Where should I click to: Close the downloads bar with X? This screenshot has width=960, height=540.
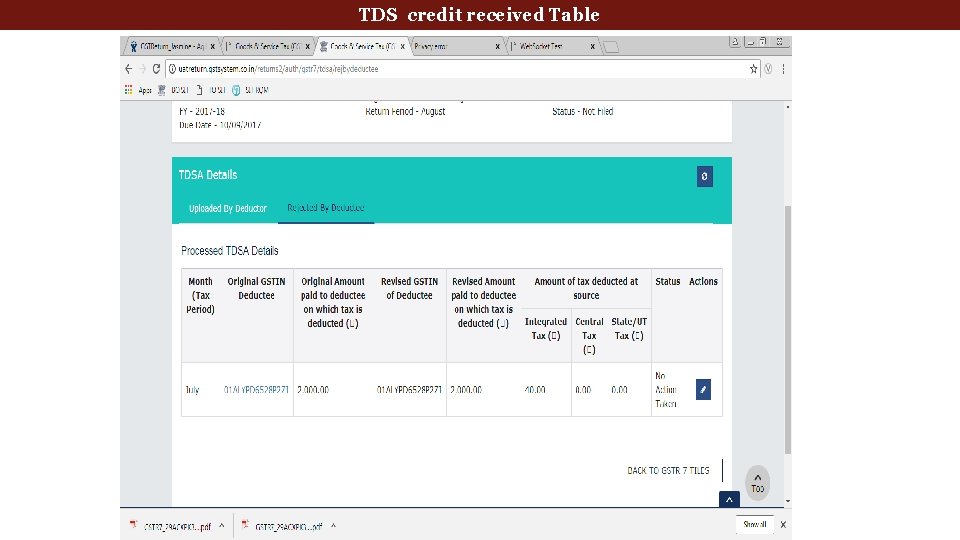click(783, 525)
